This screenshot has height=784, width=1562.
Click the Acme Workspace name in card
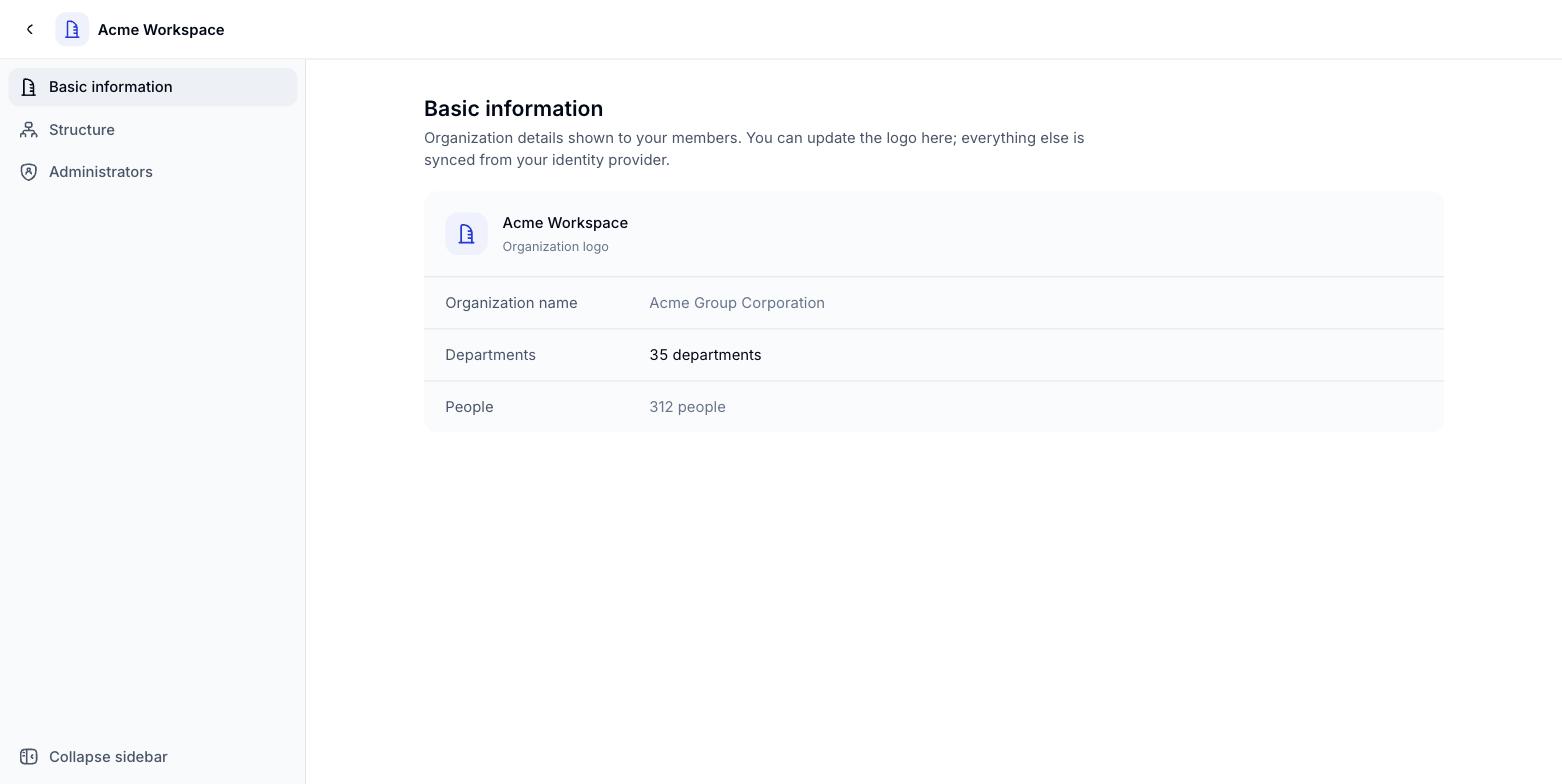[x=565, y=223]
